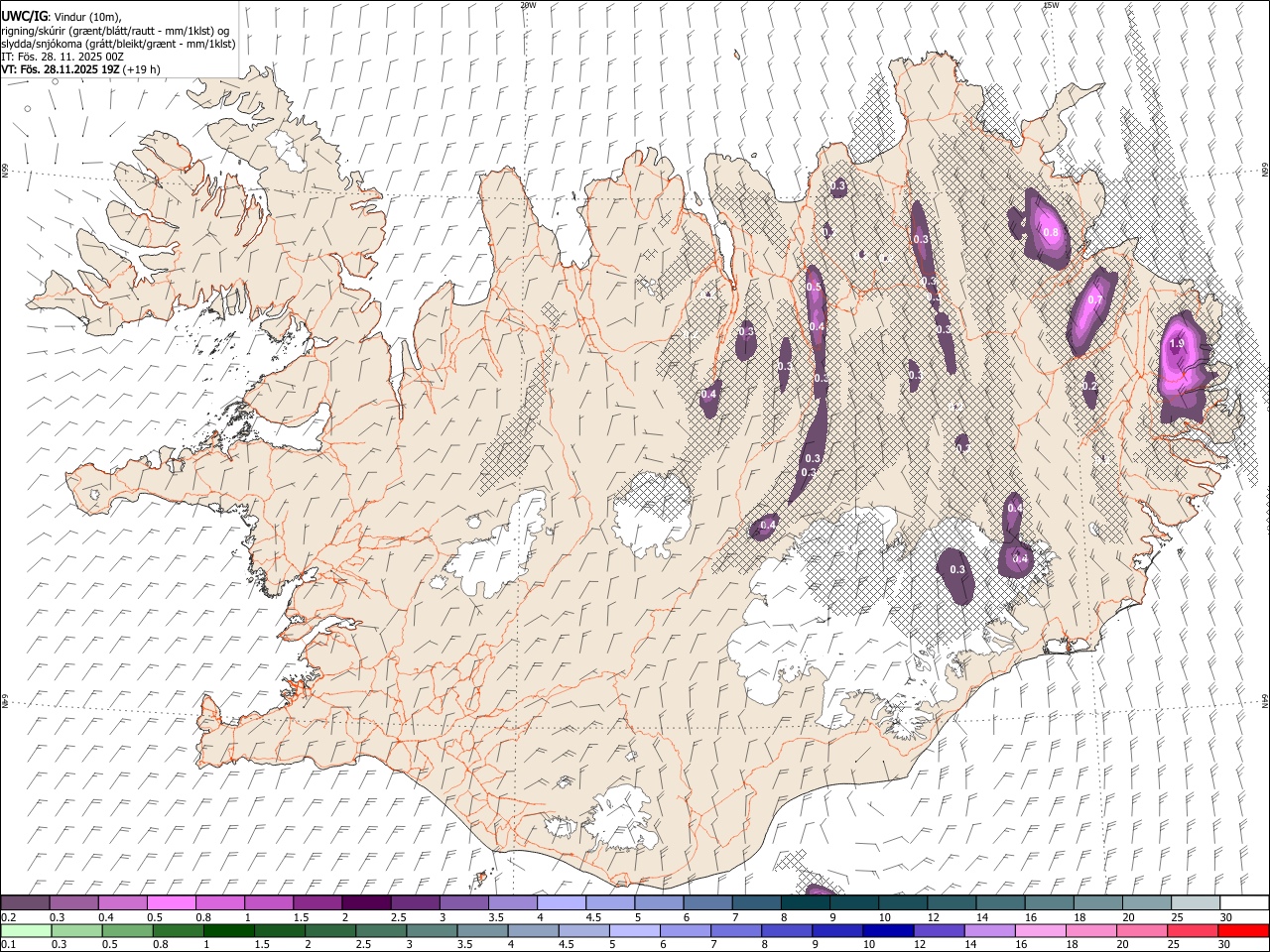Click the 'rigning/skúrir' legend description line
The height and width of the screenshot is (952, 1270).
(x=115, y=31)
